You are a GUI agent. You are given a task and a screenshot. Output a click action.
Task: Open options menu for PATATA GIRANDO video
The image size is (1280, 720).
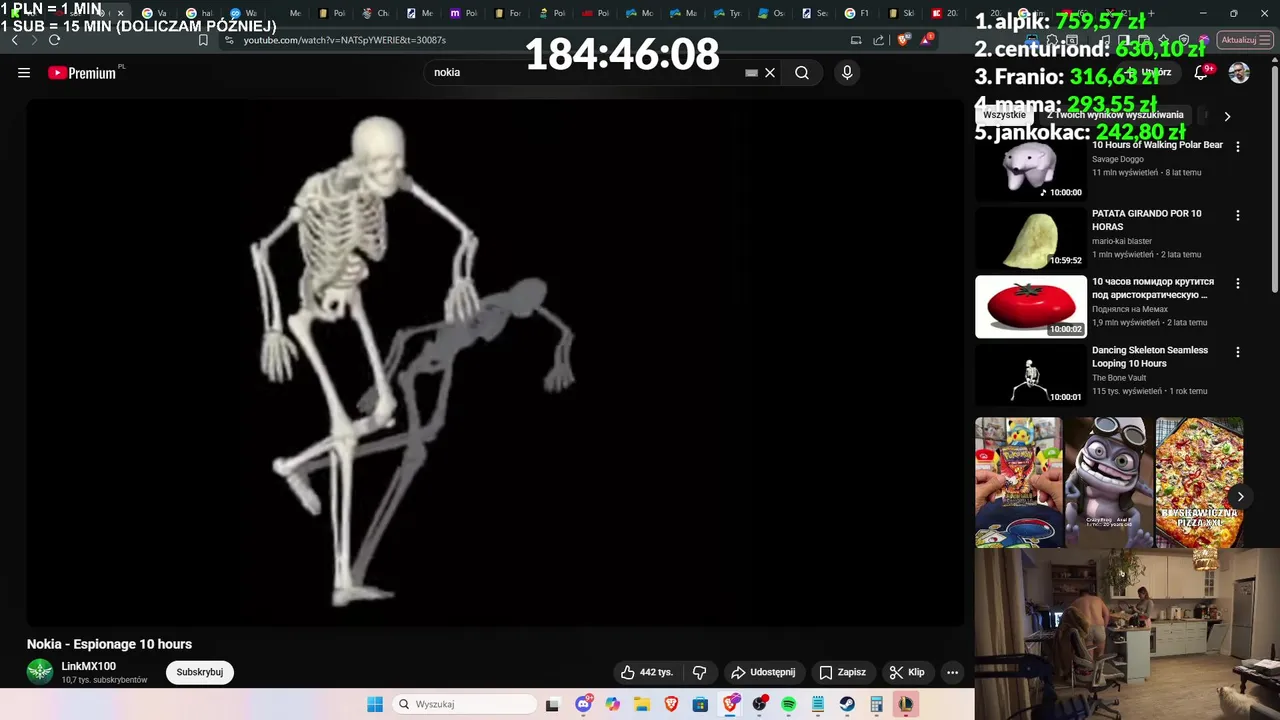[1238, 215]
